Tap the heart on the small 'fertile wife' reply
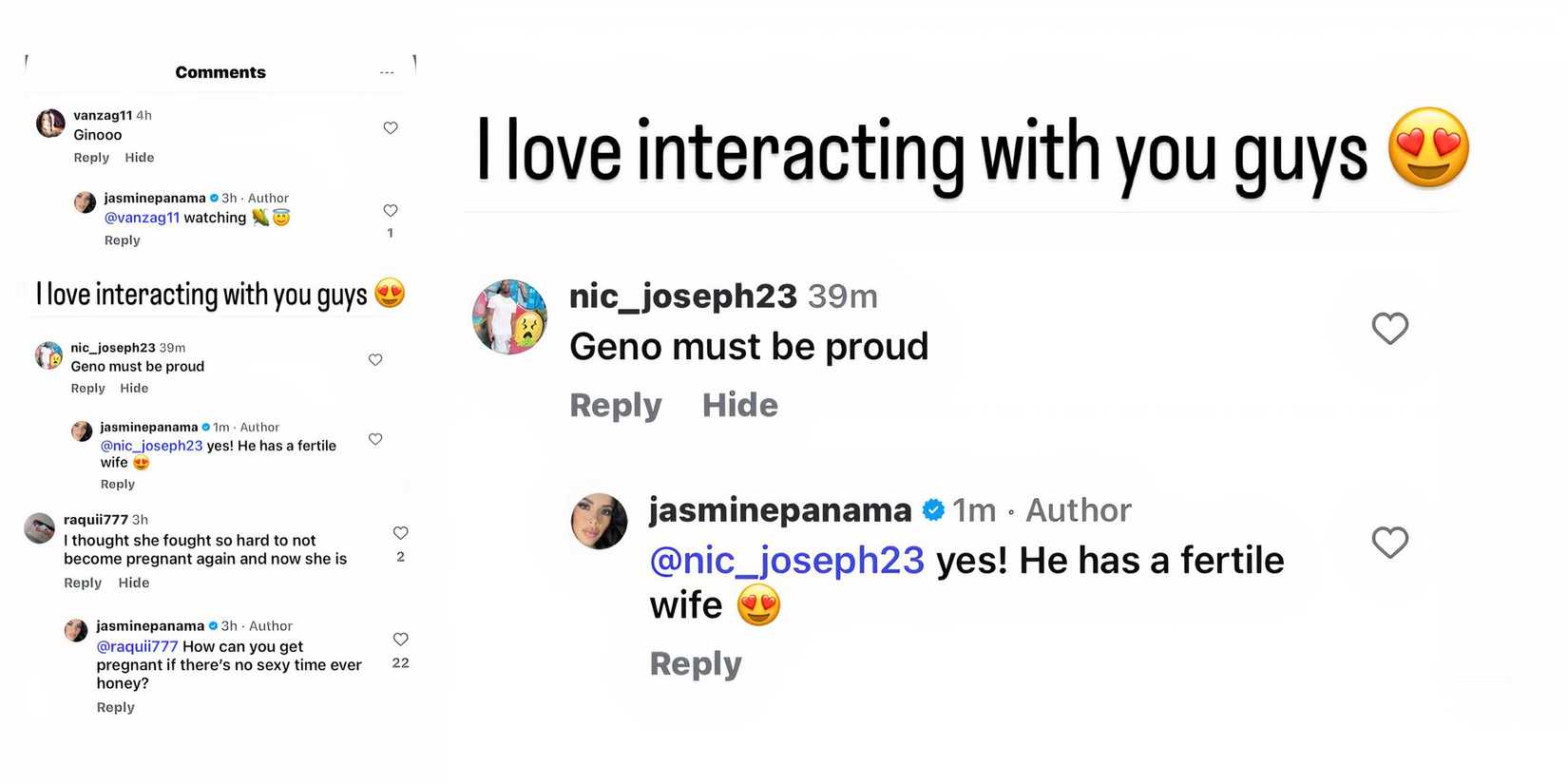This screenshot has width=1568, height=784. point(375,439)
